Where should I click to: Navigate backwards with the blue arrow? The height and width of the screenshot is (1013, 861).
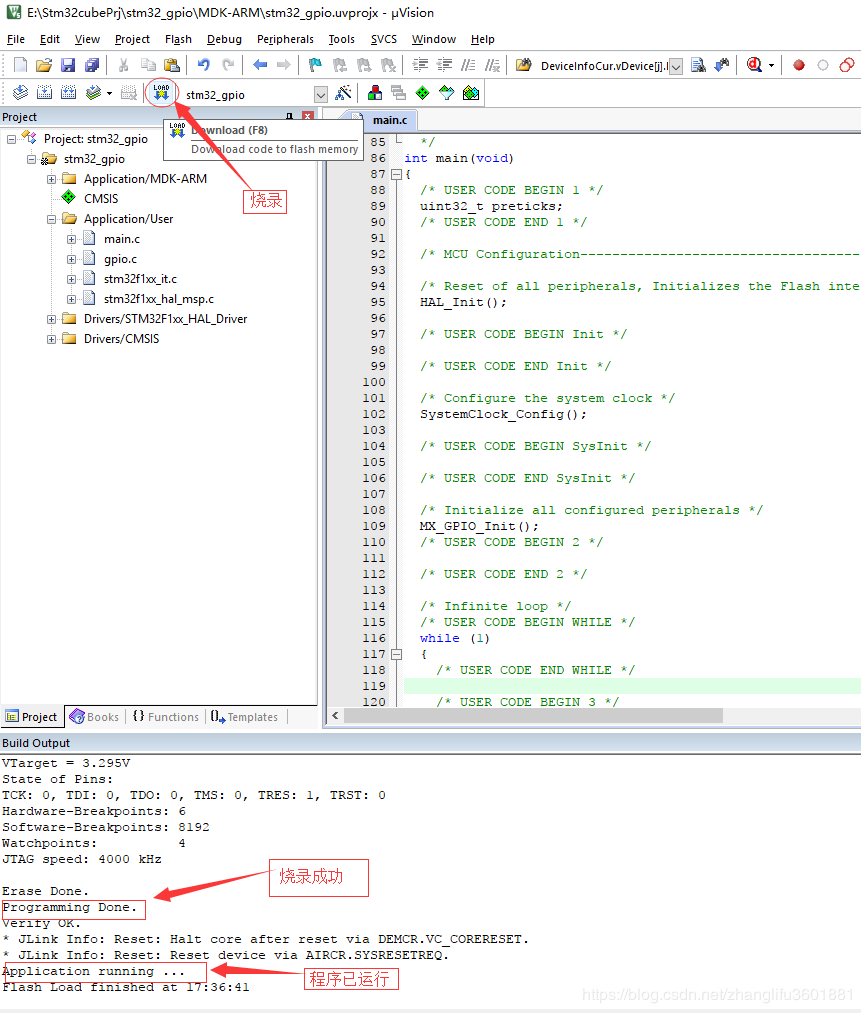(x=260, y=65)
